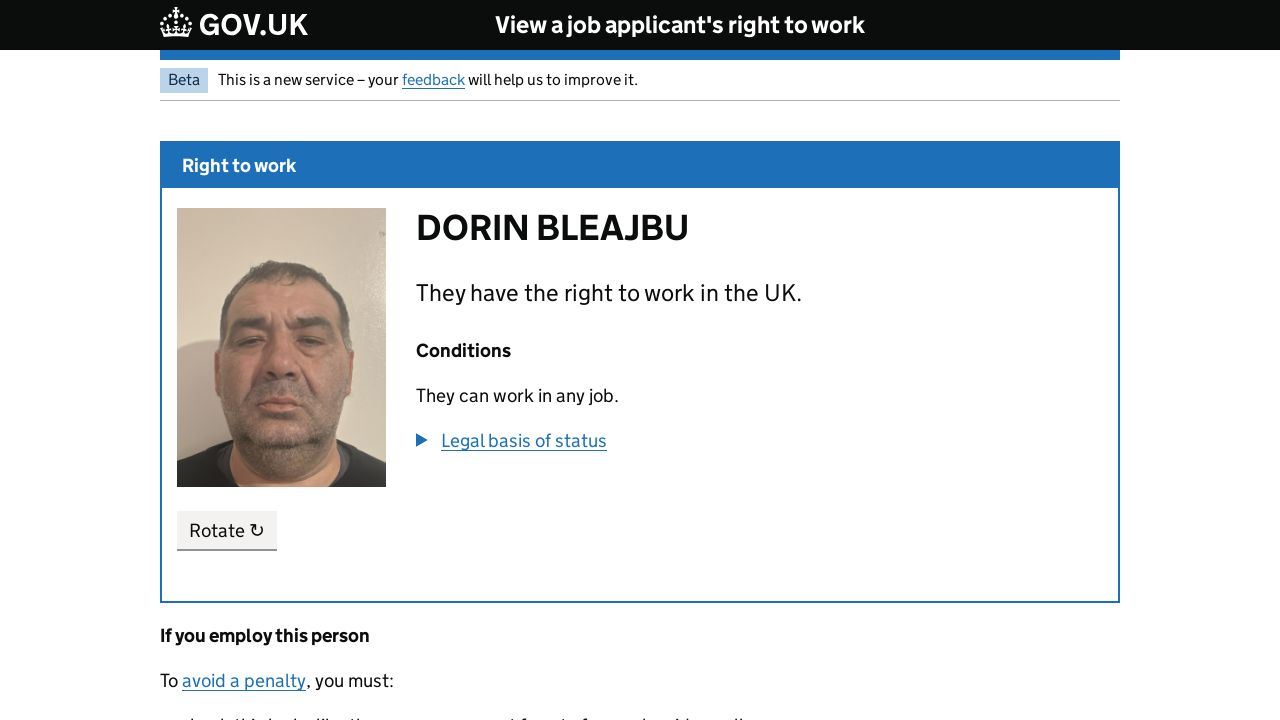Click the Conditions heading
1280x720 pixels.
[463, 351]
